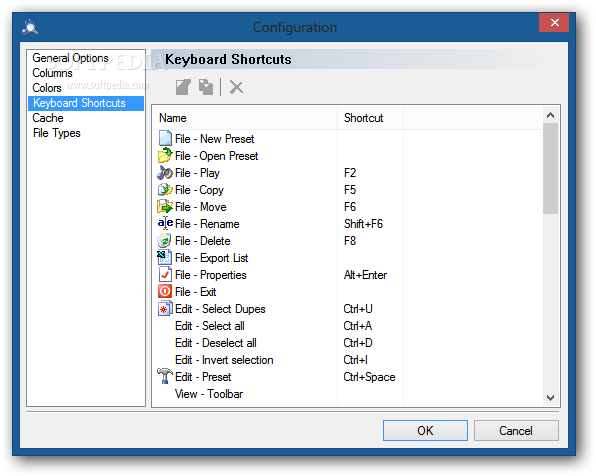Click the F6 shortcut cell

click(x=350, y=207)
